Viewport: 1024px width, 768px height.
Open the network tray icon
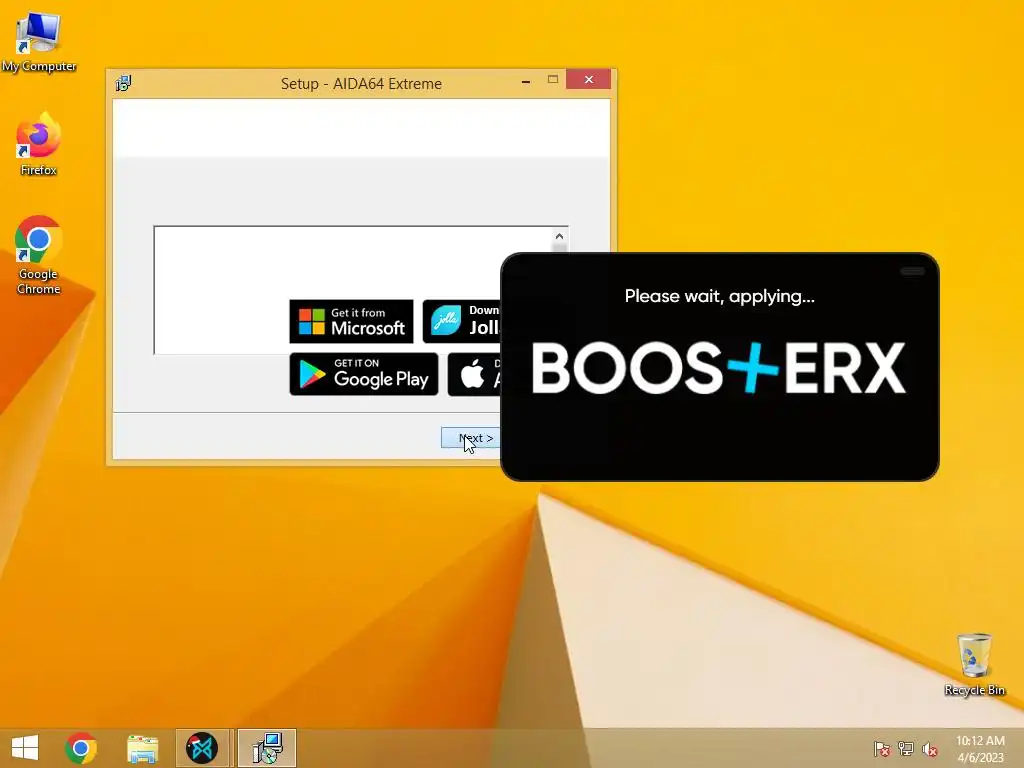tap(906, 749)
